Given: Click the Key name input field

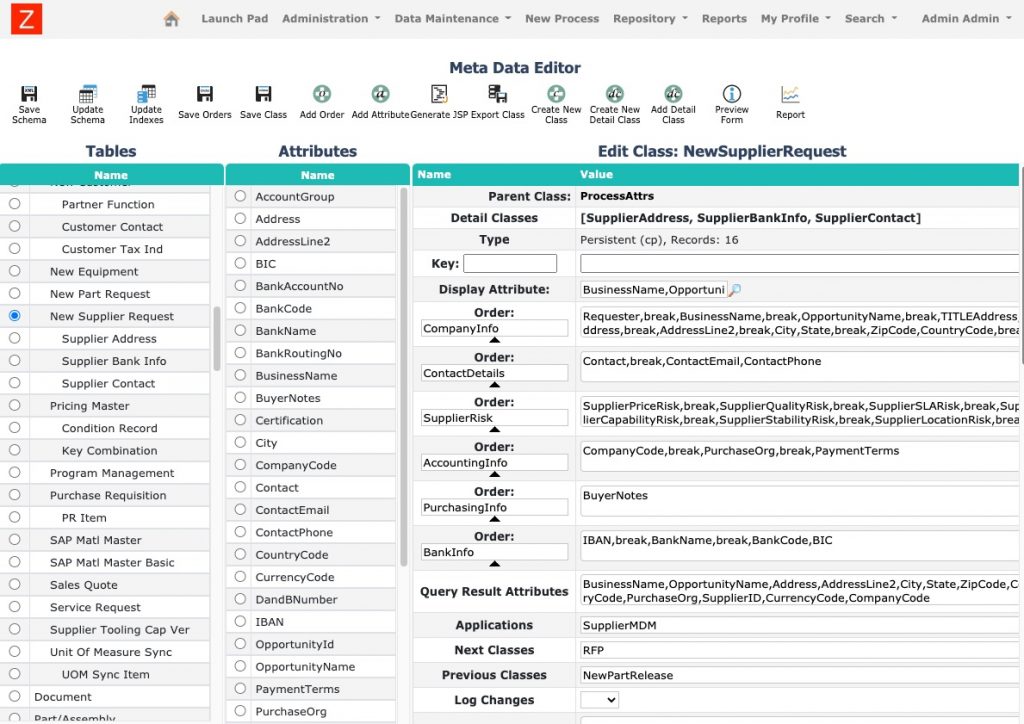Looking at the screenshot, I should 510,263.
